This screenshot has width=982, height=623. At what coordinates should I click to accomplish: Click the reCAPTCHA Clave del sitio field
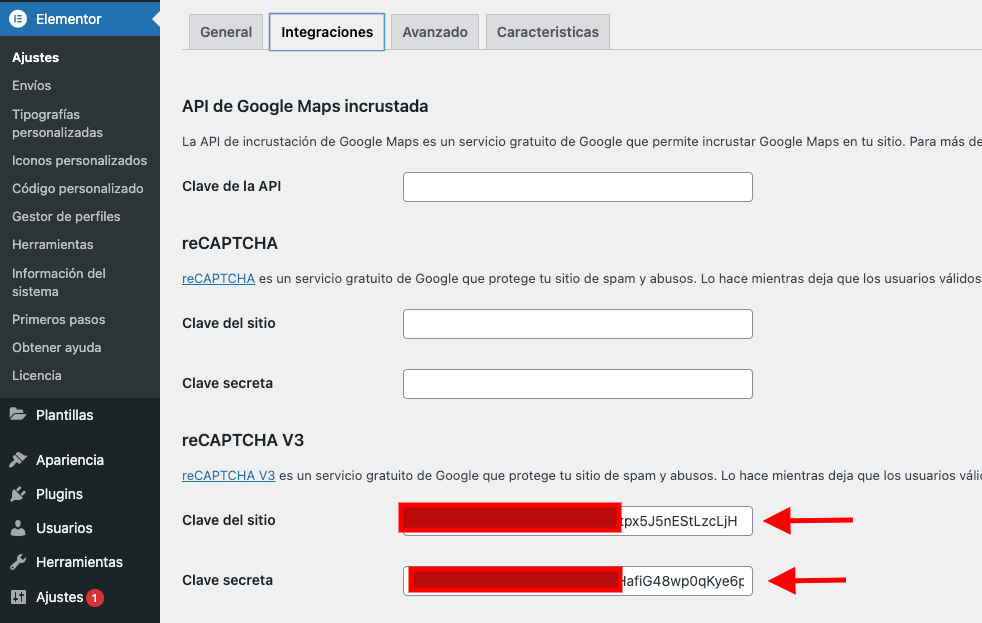(x=577, y=324)
